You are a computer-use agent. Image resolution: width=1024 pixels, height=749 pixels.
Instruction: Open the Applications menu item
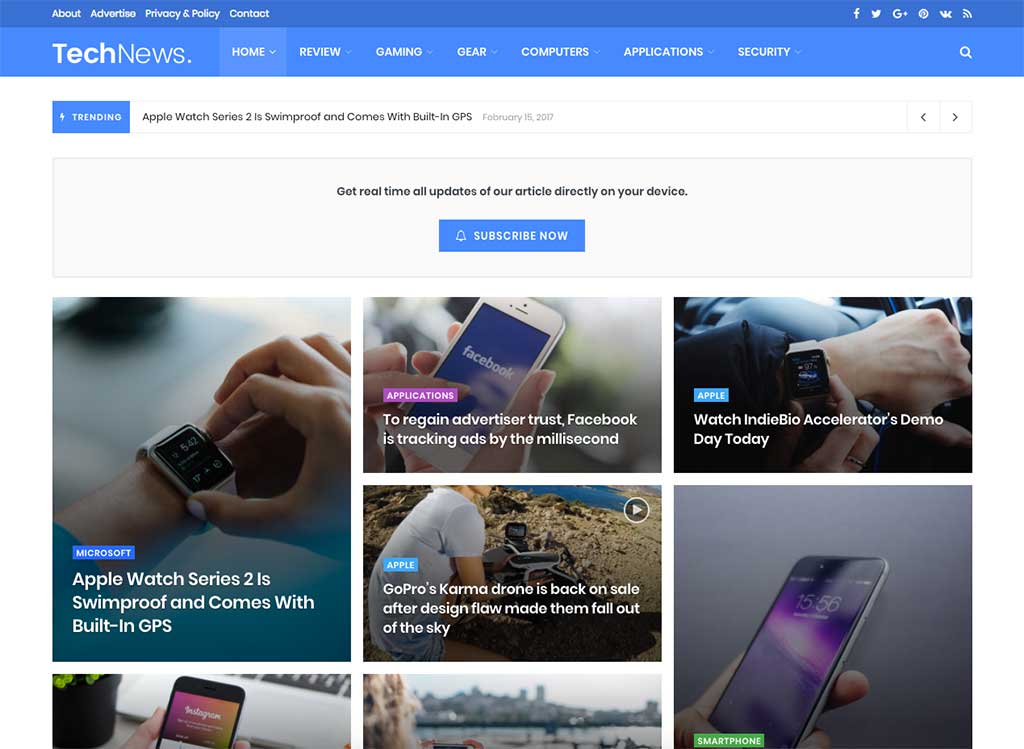pyautogui.click(x=668, y=52)
